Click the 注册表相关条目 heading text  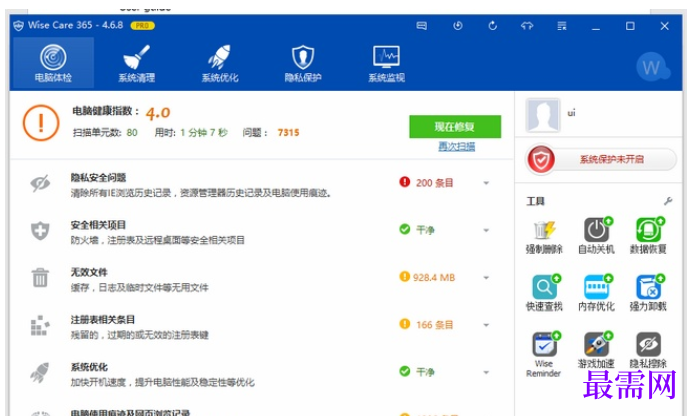point(103,320)
